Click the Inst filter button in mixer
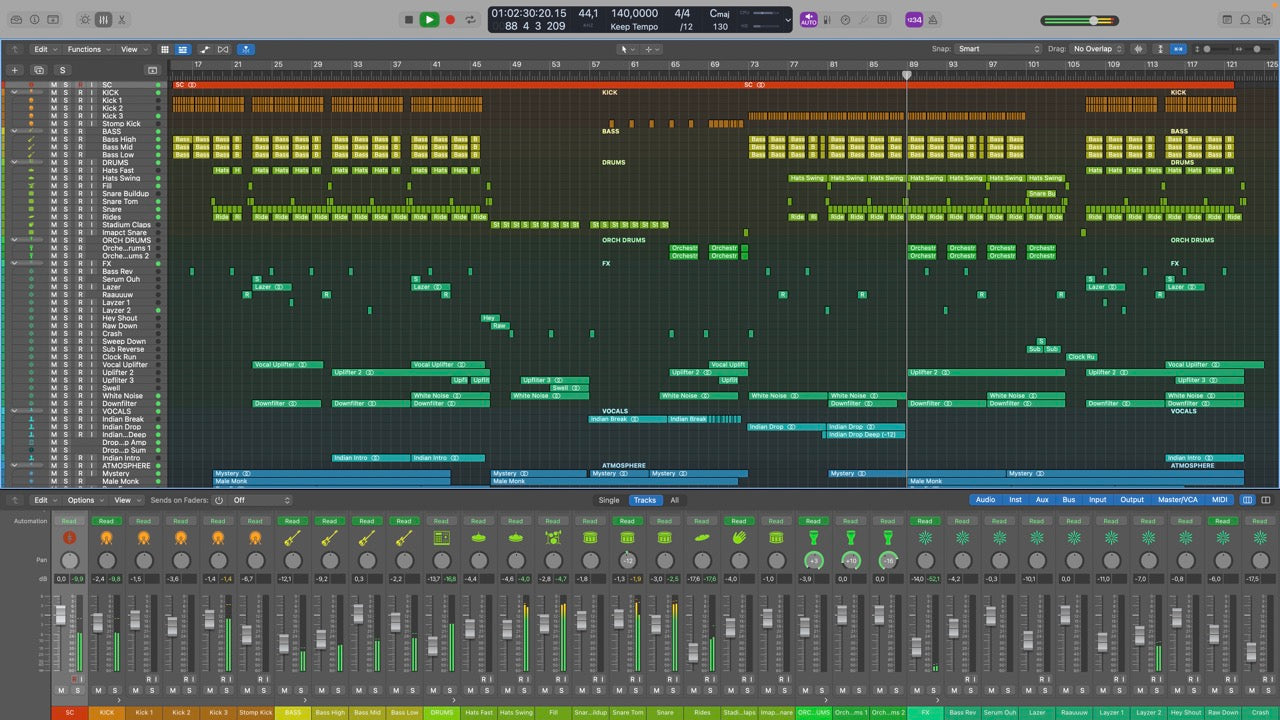This screenshot has height=720, width=1280. (1015, 500)
